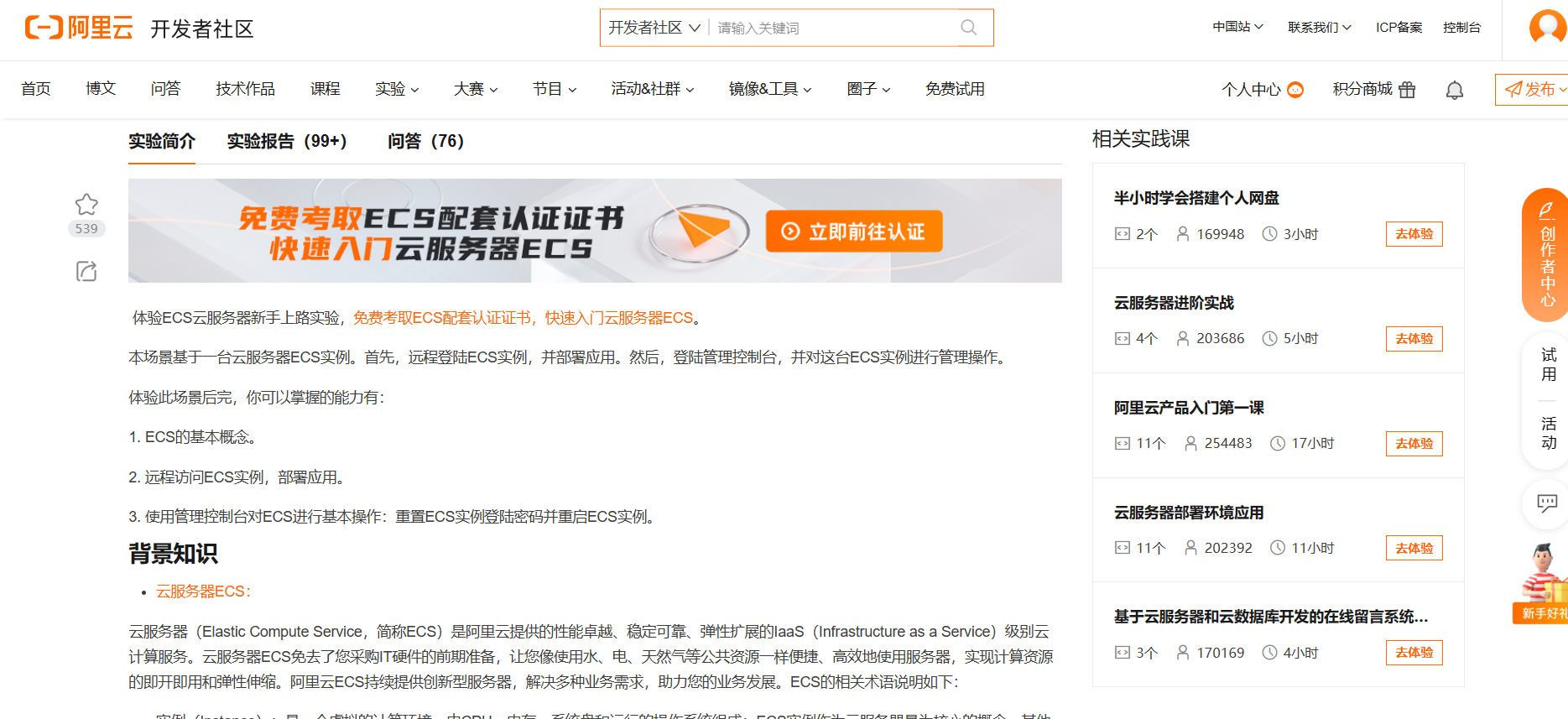1568x719 pixels.
Task: Open the 个人中心 link
Action: point(1251,90)
